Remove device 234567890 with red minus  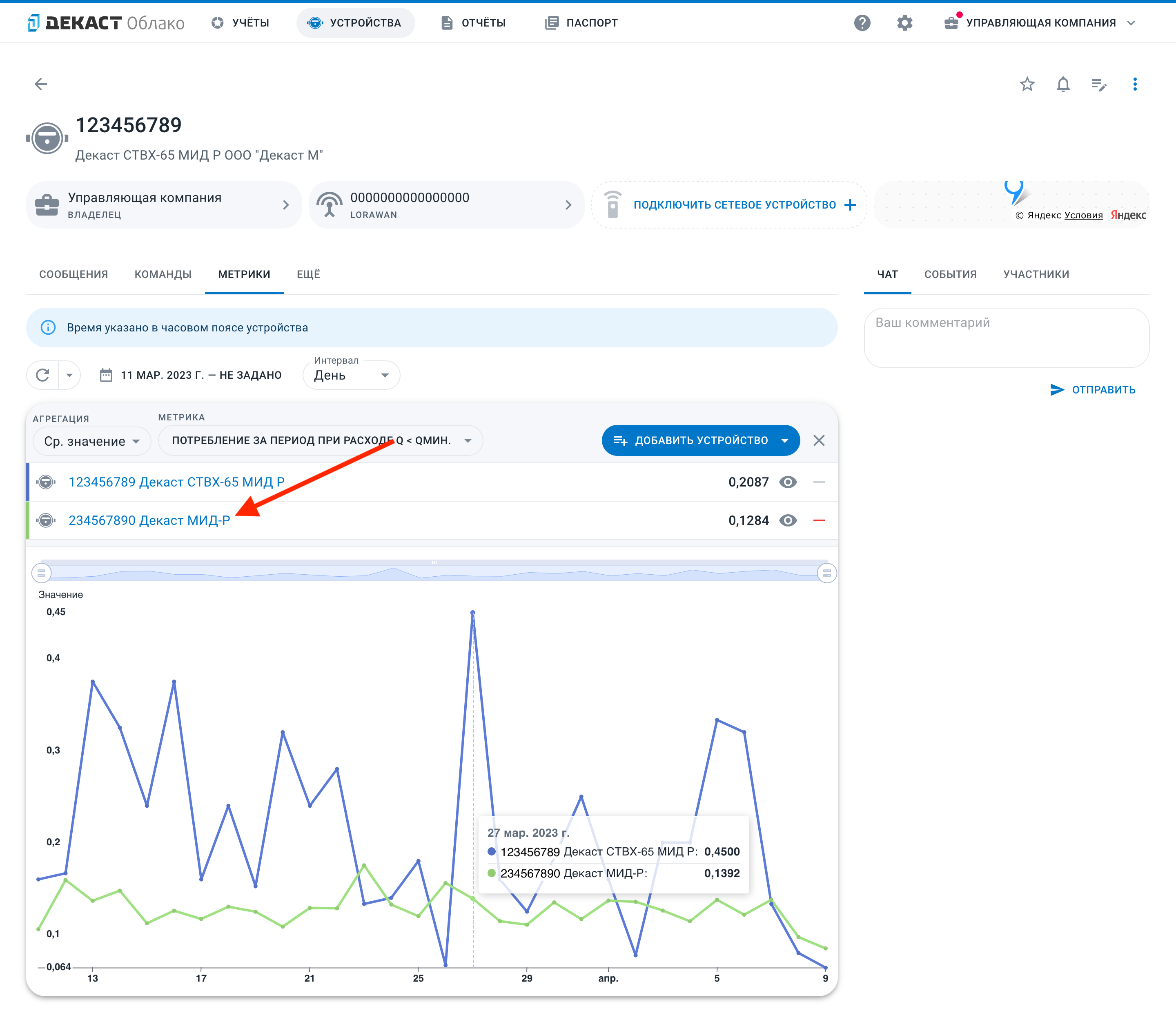(819, 520)
